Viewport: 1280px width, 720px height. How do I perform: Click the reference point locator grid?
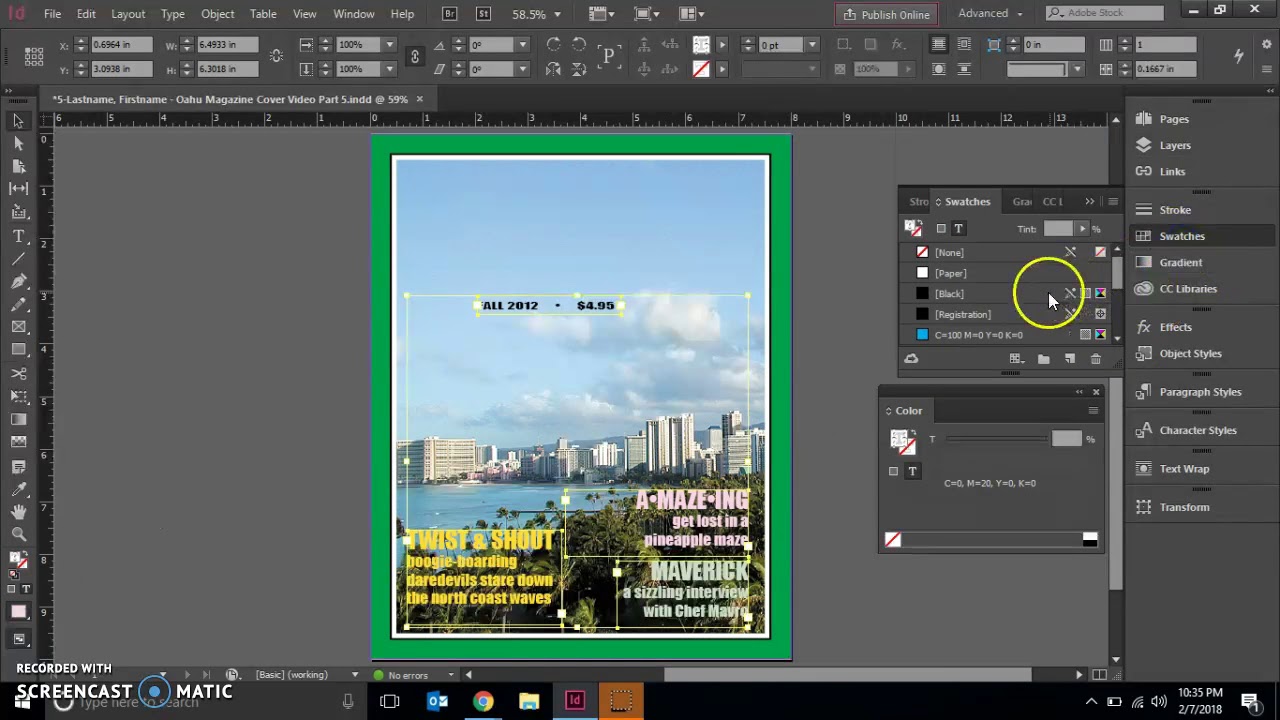point(34,57)
